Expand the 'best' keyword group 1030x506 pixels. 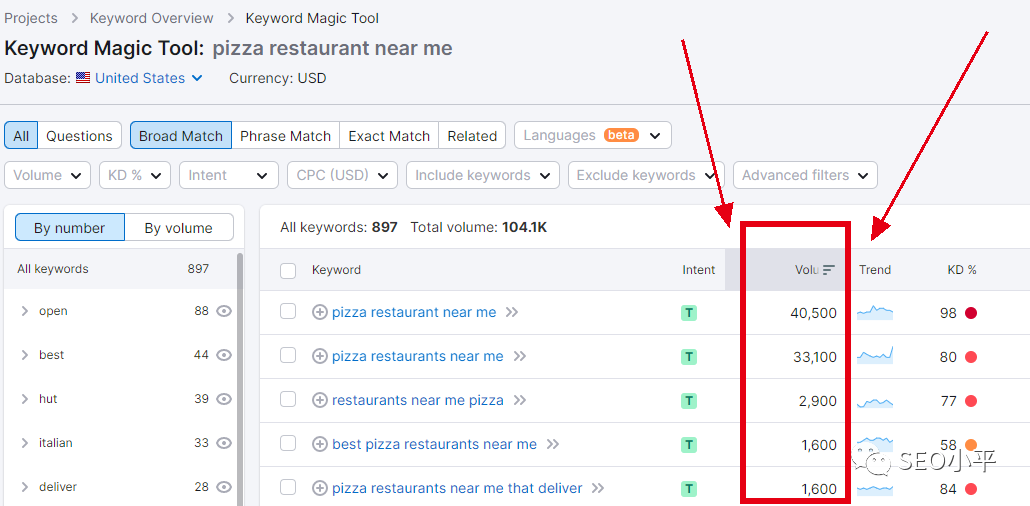pyautogui.click(x=25, y=355)
